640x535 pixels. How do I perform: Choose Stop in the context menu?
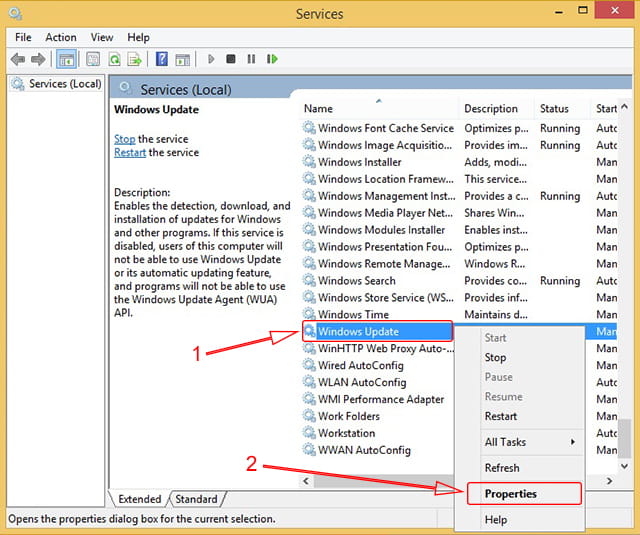(520, 357)
